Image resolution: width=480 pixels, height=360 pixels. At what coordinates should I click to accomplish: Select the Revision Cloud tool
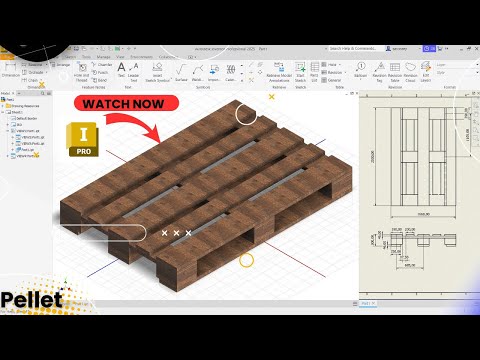410,72
